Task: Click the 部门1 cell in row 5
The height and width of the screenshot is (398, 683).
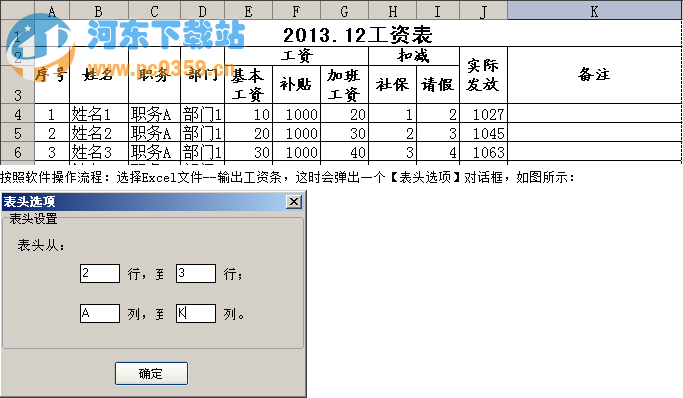Action: click(x=203, y=132)
